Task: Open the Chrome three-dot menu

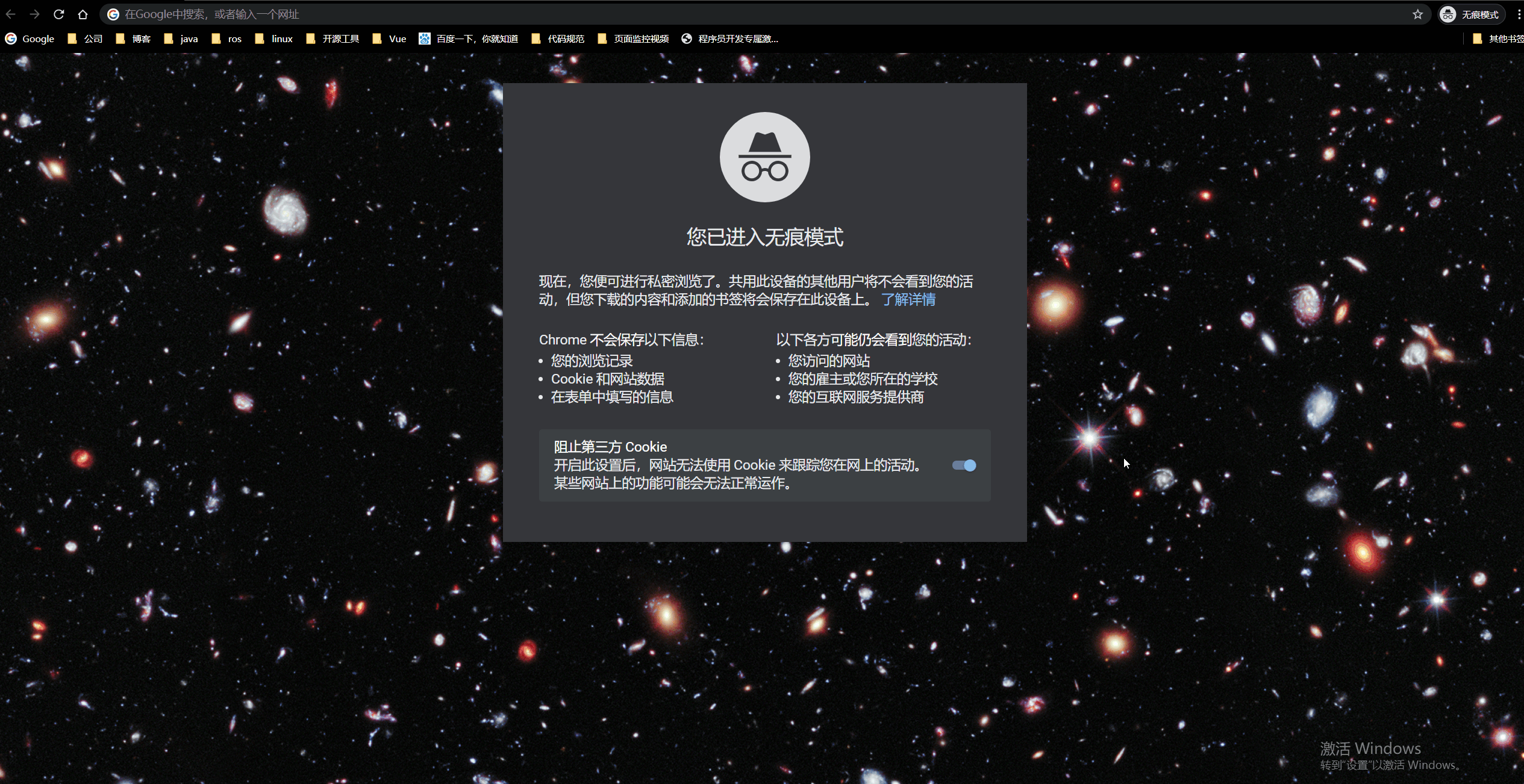Action: pyautogui.click(x=1519, y=14)
